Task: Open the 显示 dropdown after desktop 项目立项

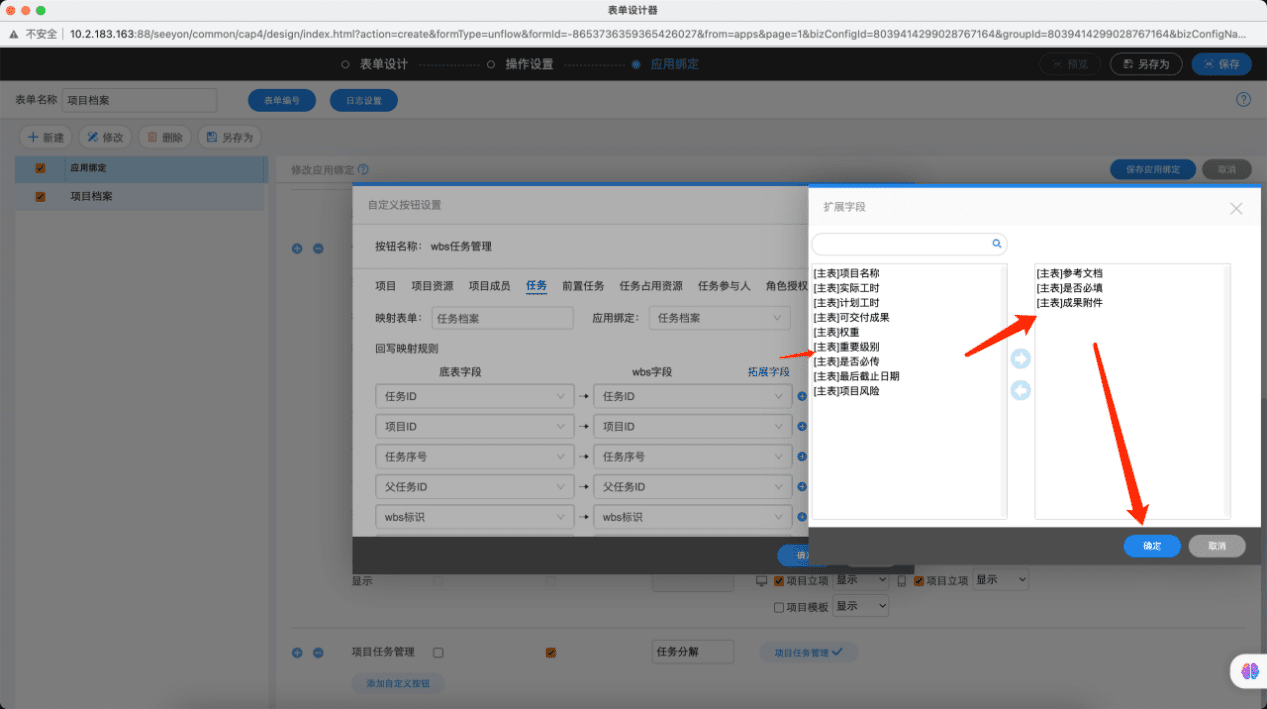Action: (860, 580)
